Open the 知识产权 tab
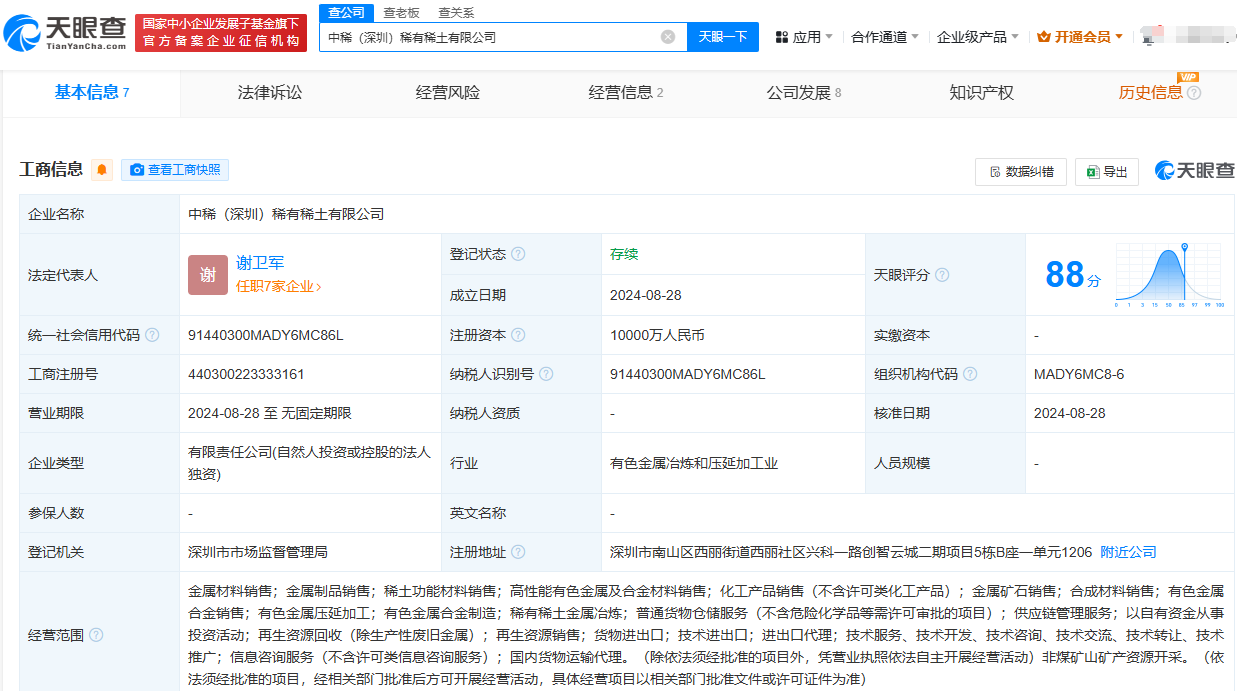Screen dimensions: 1237x691 (x=982, y=93)
